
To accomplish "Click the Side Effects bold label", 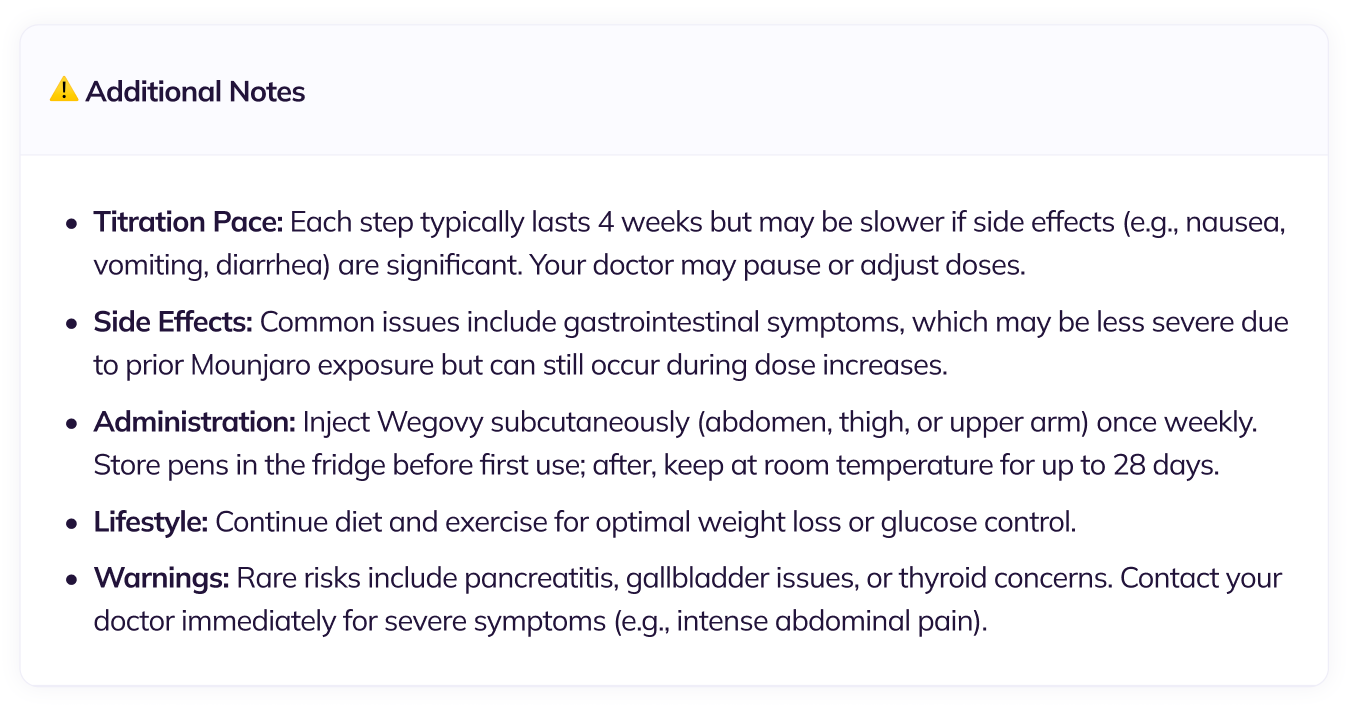I will pyautogui.click(x=174, y=322).
